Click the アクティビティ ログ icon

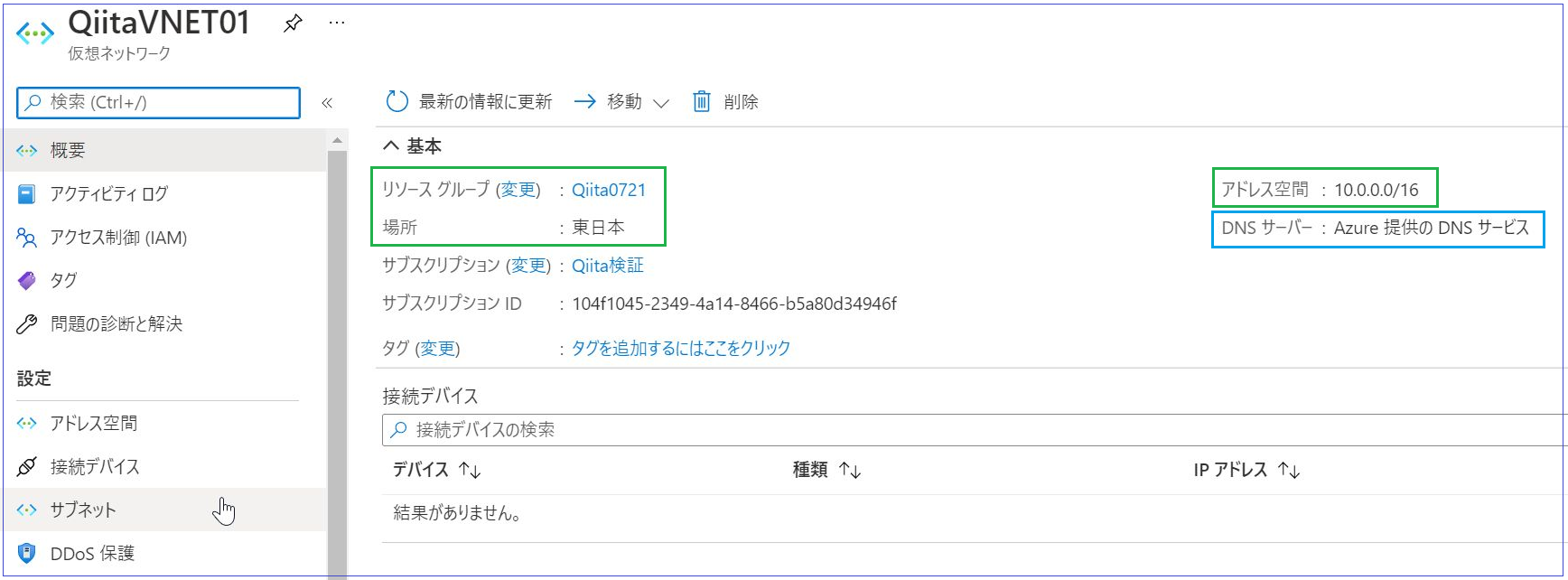(x=27, y=194)
